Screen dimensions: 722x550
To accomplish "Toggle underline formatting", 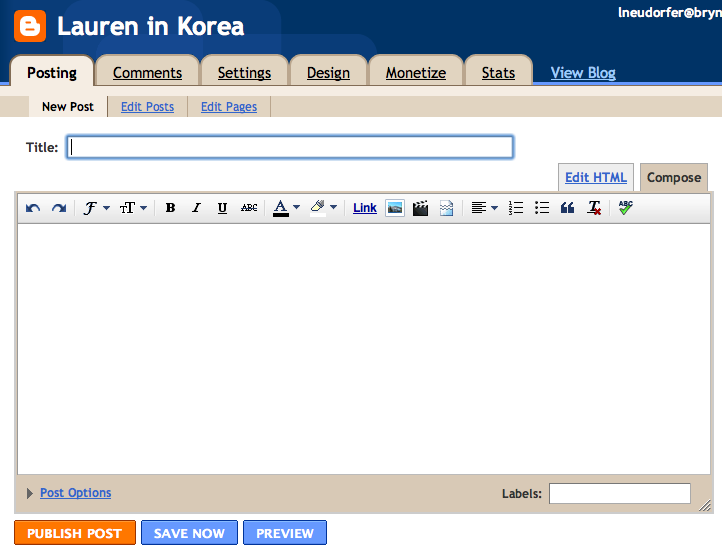I will point(222,208).
